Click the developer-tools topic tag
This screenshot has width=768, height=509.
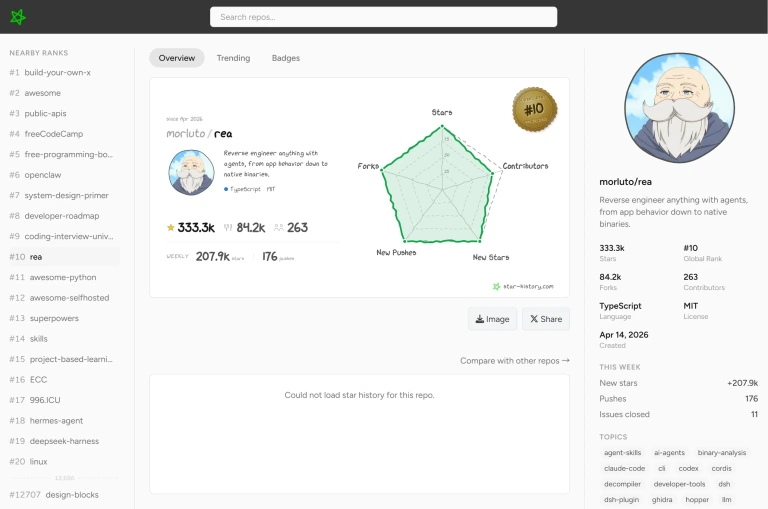(679, 484)
